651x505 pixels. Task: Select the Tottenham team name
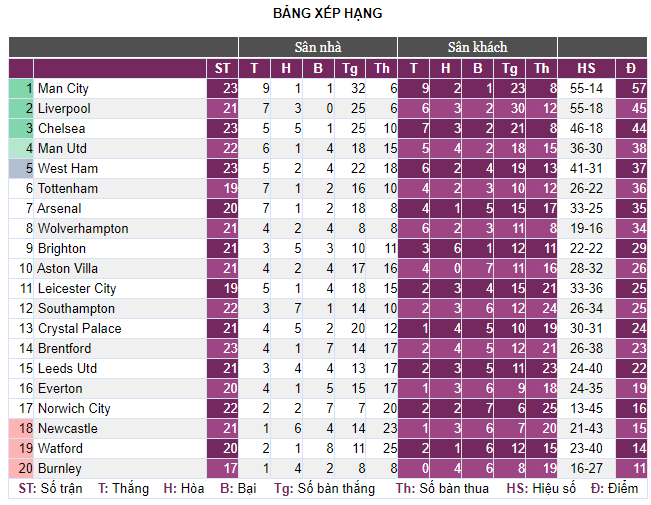tap(68, 189)
